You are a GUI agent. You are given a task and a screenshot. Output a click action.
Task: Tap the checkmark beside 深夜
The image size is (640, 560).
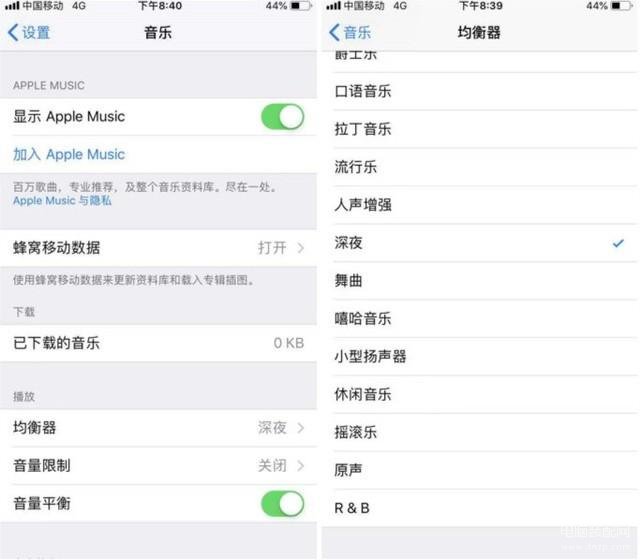click(x=618, y=243)
